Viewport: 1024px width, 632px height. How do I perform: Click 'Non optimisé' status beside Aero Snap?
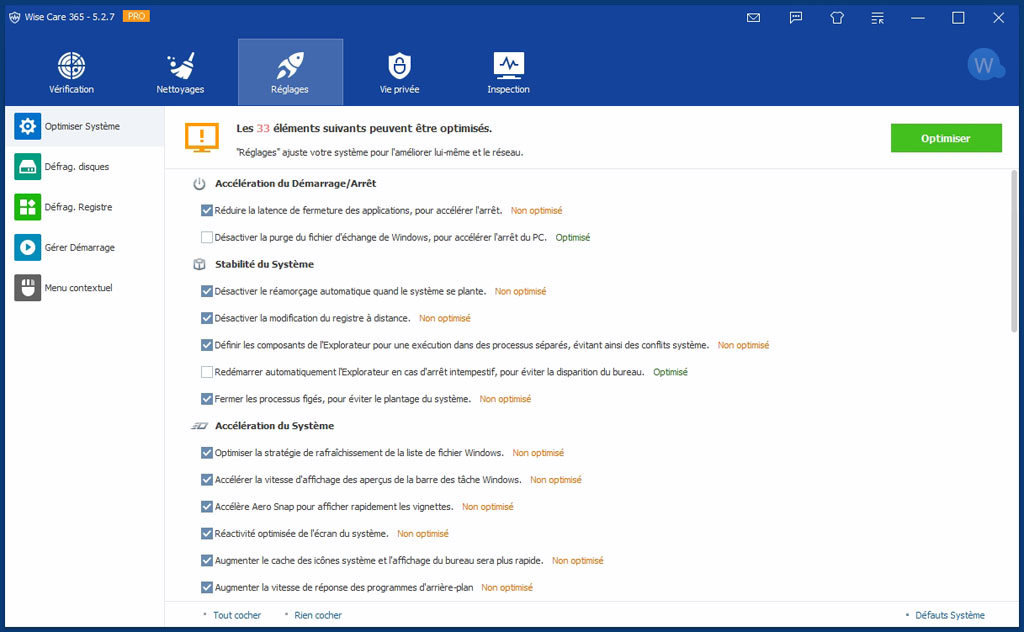tap(487, 507)
